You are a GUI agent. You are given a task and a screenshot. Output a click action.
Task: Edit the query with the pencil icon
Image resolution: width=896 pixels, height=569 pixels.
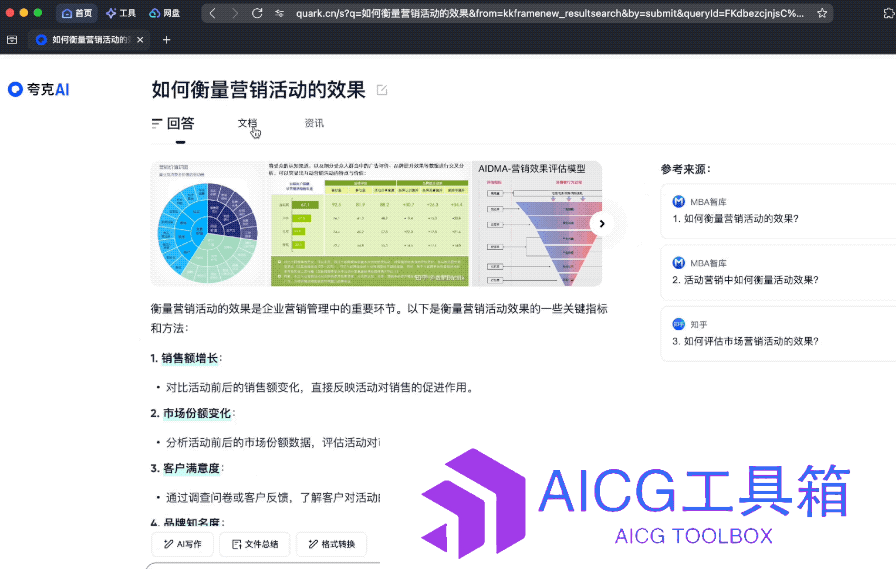[382, 90]
